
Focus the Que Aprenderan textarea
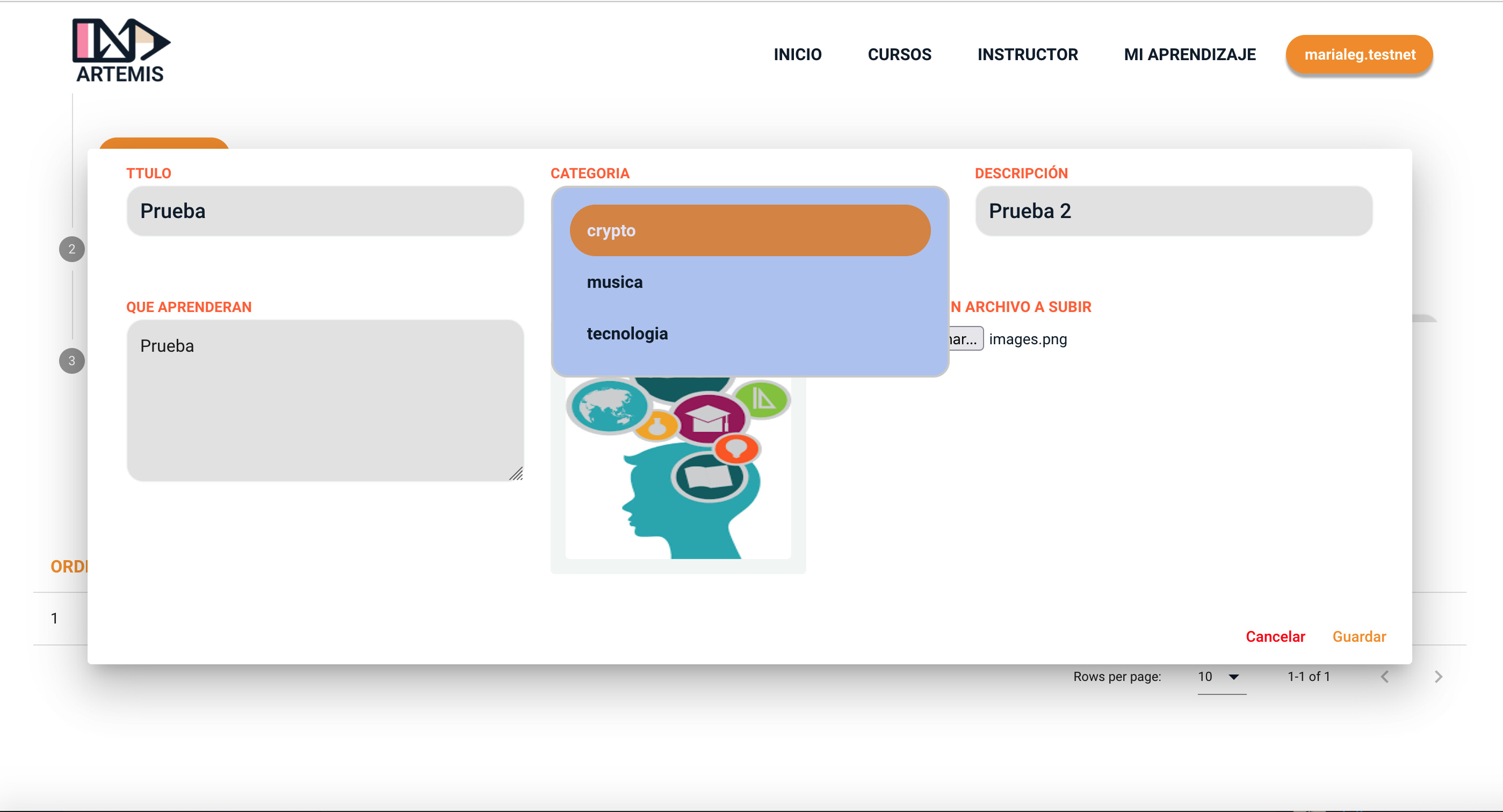[324, 400]
